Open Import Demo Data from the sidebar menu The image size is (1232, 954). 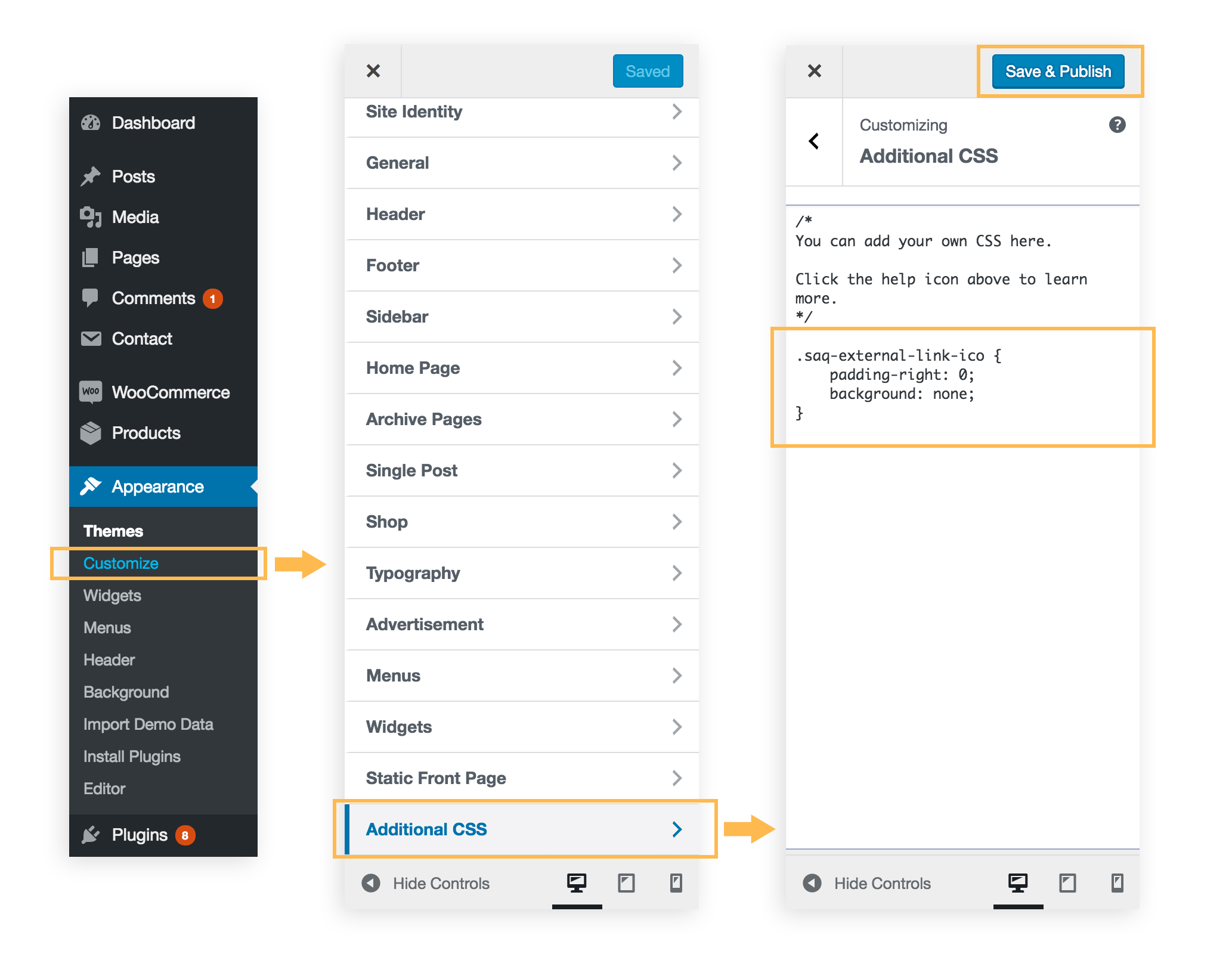point(148,724)
